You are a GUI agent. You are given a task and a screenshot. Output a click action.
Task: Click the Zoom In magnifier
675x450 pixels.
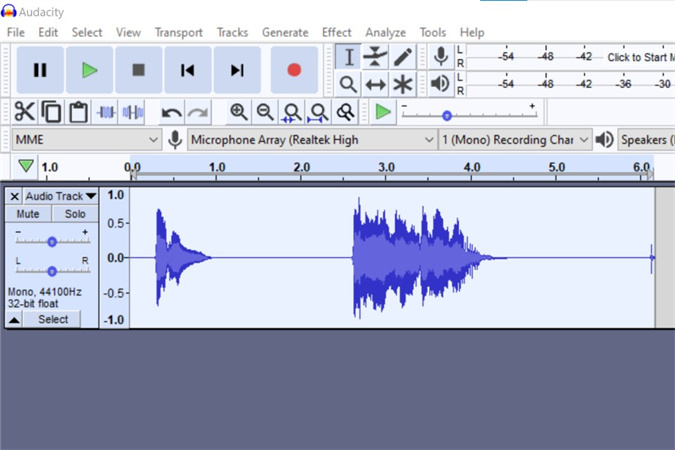click(x=239, y=112)
